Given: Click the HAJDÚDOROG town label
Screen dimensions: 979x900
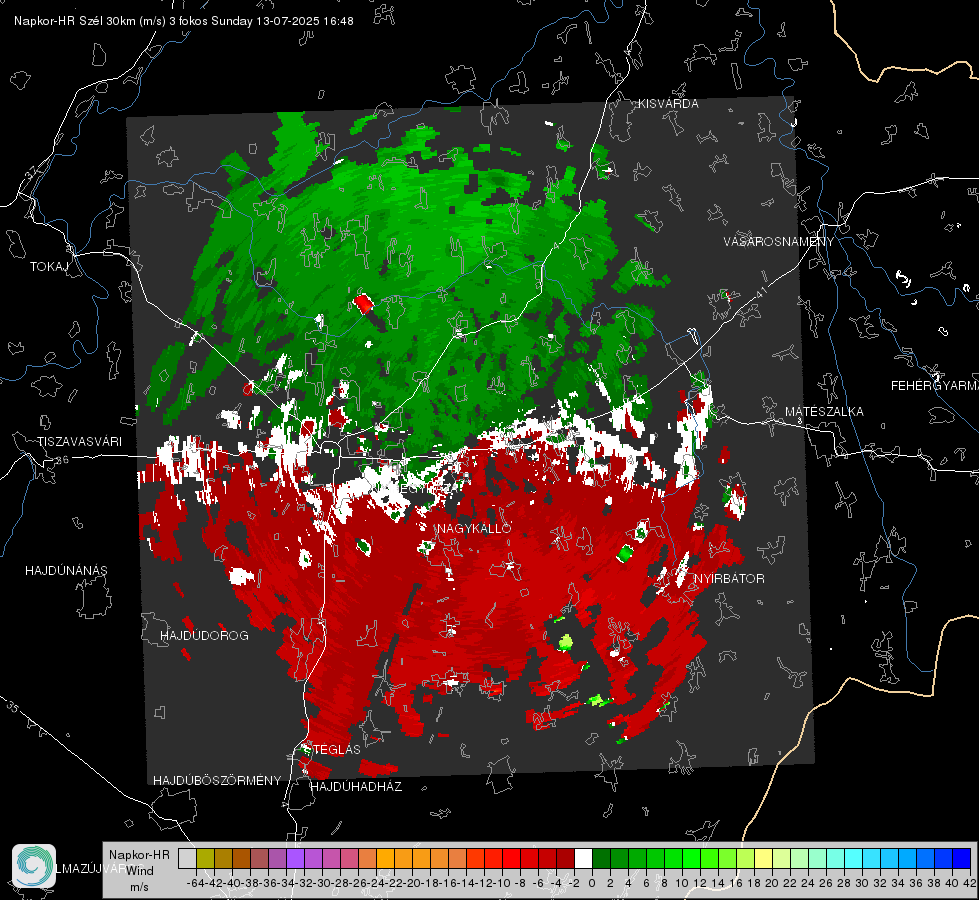Looking at the screenshot, I should (204, 636).
